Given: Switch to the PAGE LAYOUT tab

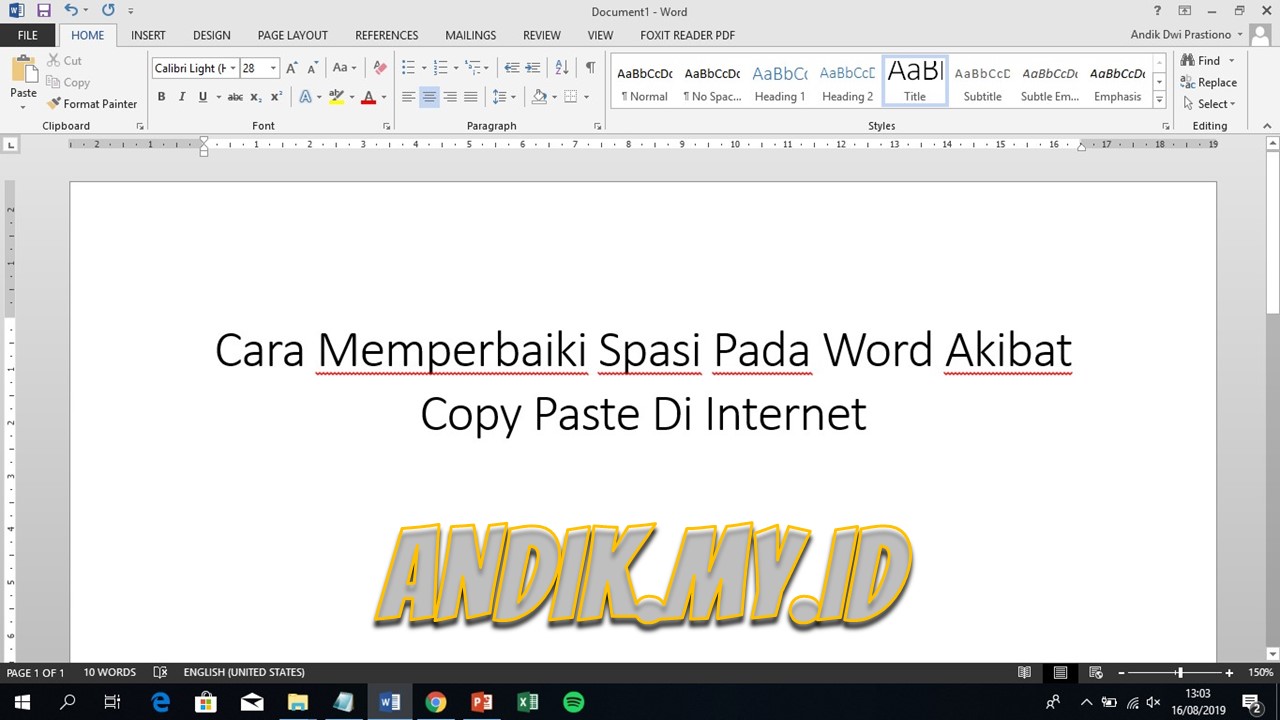Looking at the screenshot, I should [293, 35].
